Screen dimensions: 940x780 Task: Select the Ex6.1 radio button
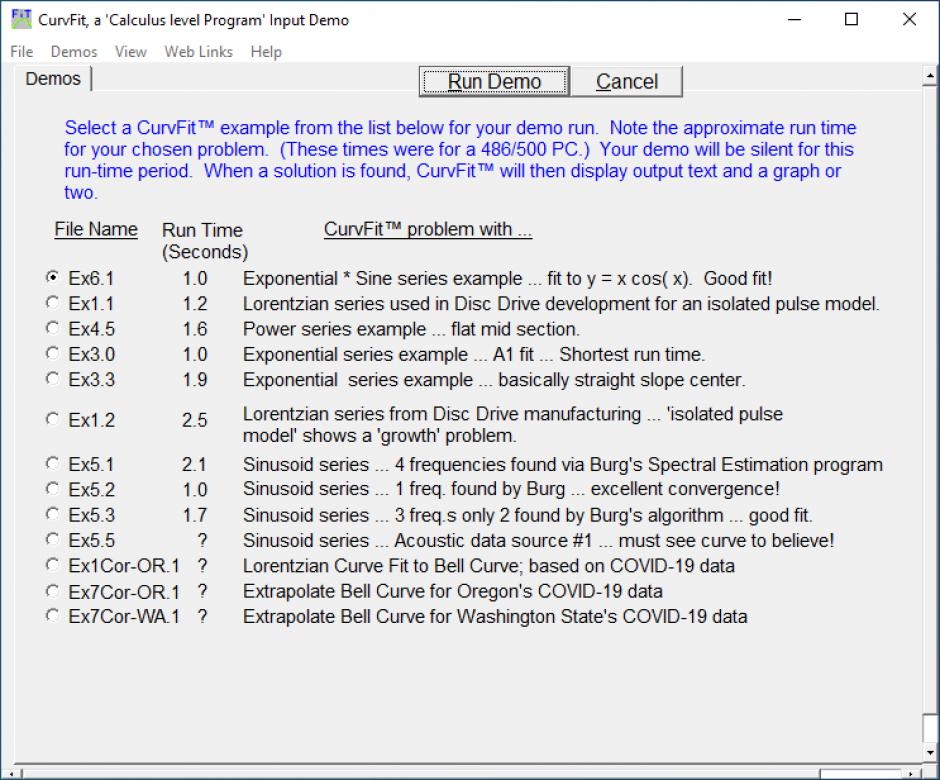point(53,277)
